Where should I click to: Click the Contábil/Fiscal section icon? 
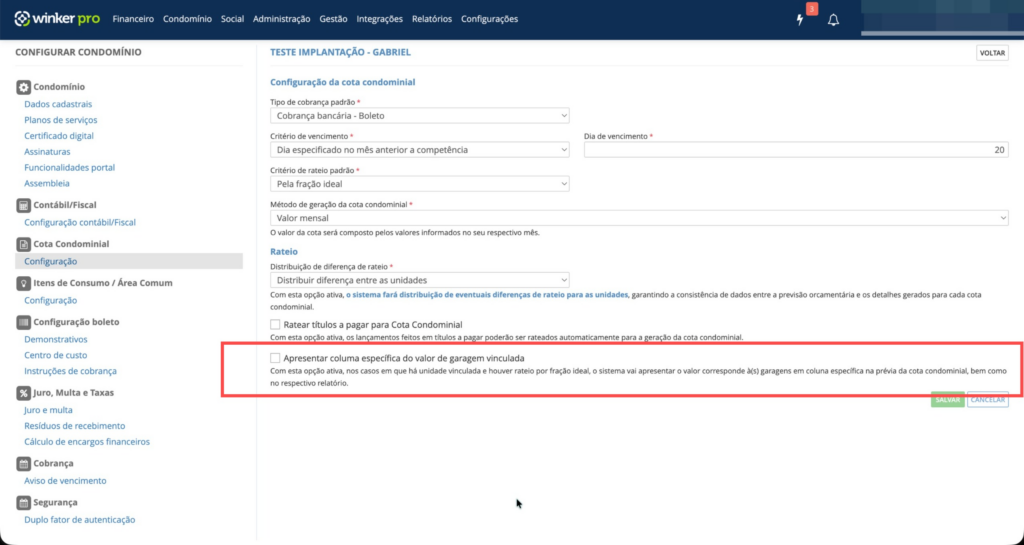click(x=25, y=205)
